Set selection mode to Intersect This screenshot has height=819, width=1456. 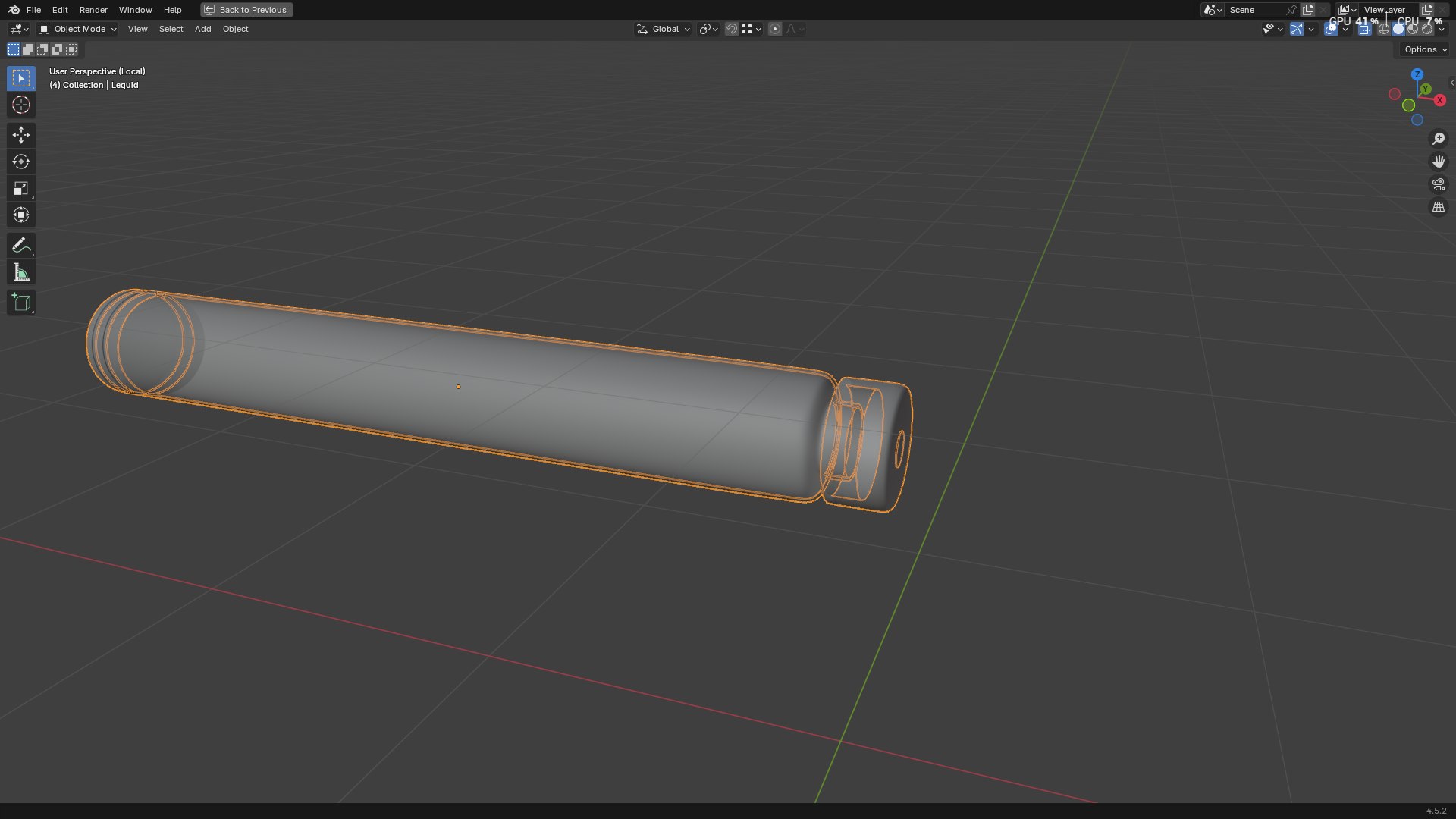point(71,49)
